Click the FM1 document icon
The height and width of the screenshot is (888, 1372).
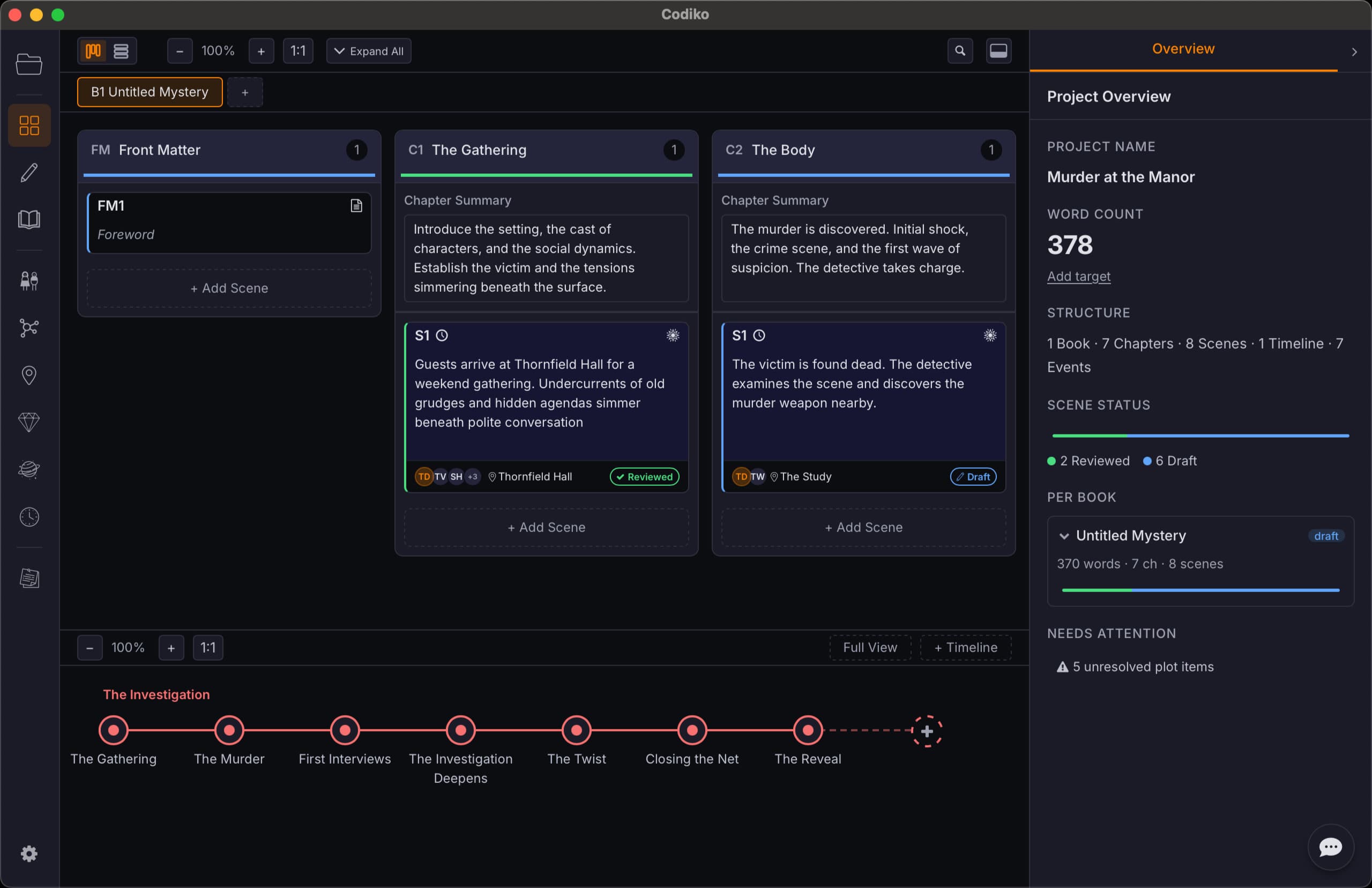point(357,206)
